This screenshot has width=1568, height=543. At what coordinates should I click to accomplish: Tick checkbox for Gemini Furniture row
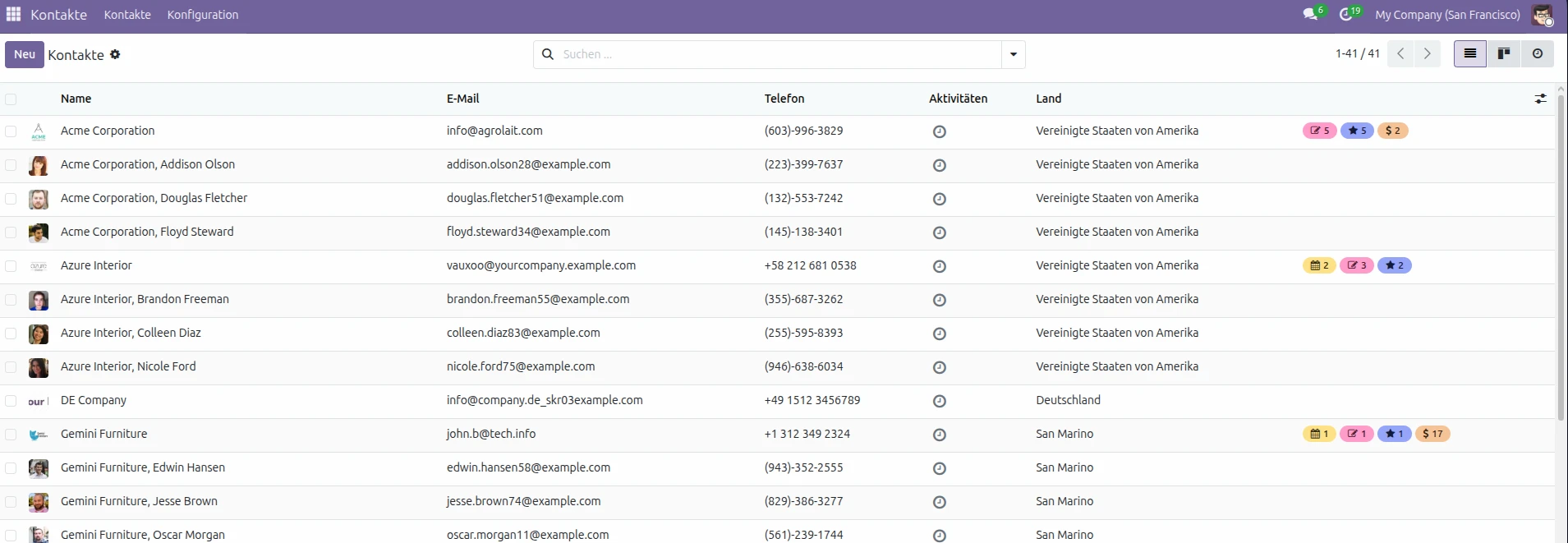pyautogui.click(x=11, y=435)
